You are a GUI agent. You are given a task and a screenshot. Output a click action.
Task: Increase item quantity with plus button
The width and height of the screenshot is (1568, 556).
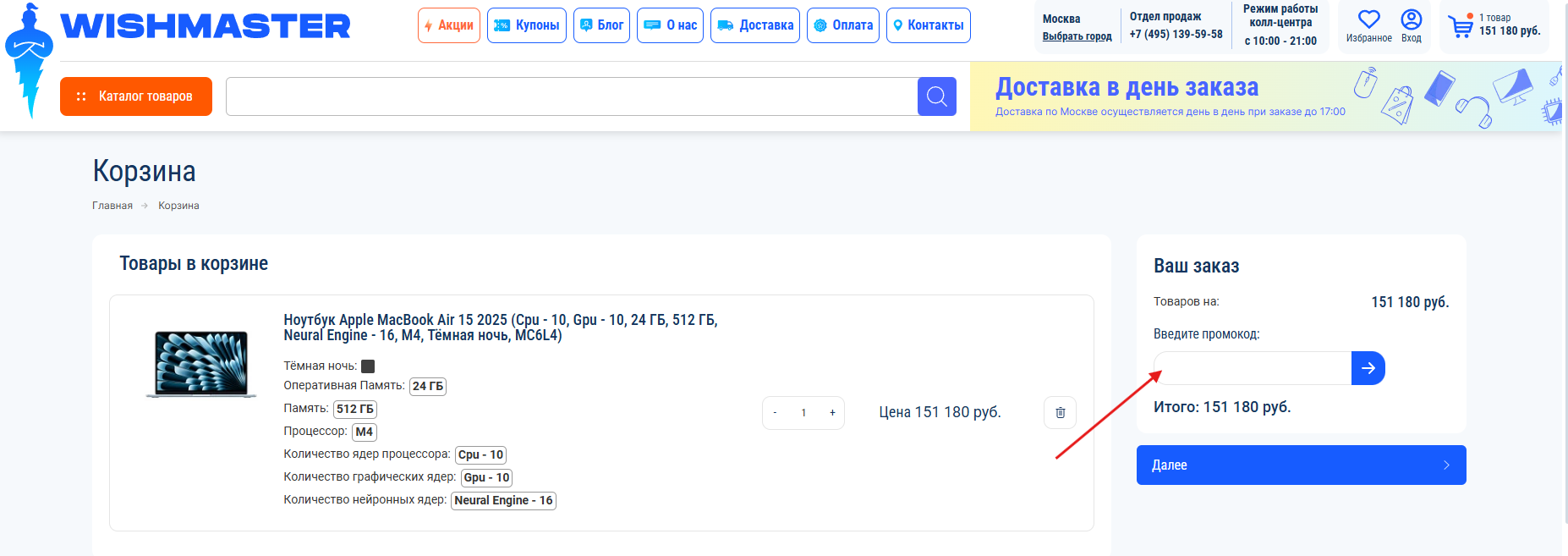(x=832, y=413)
